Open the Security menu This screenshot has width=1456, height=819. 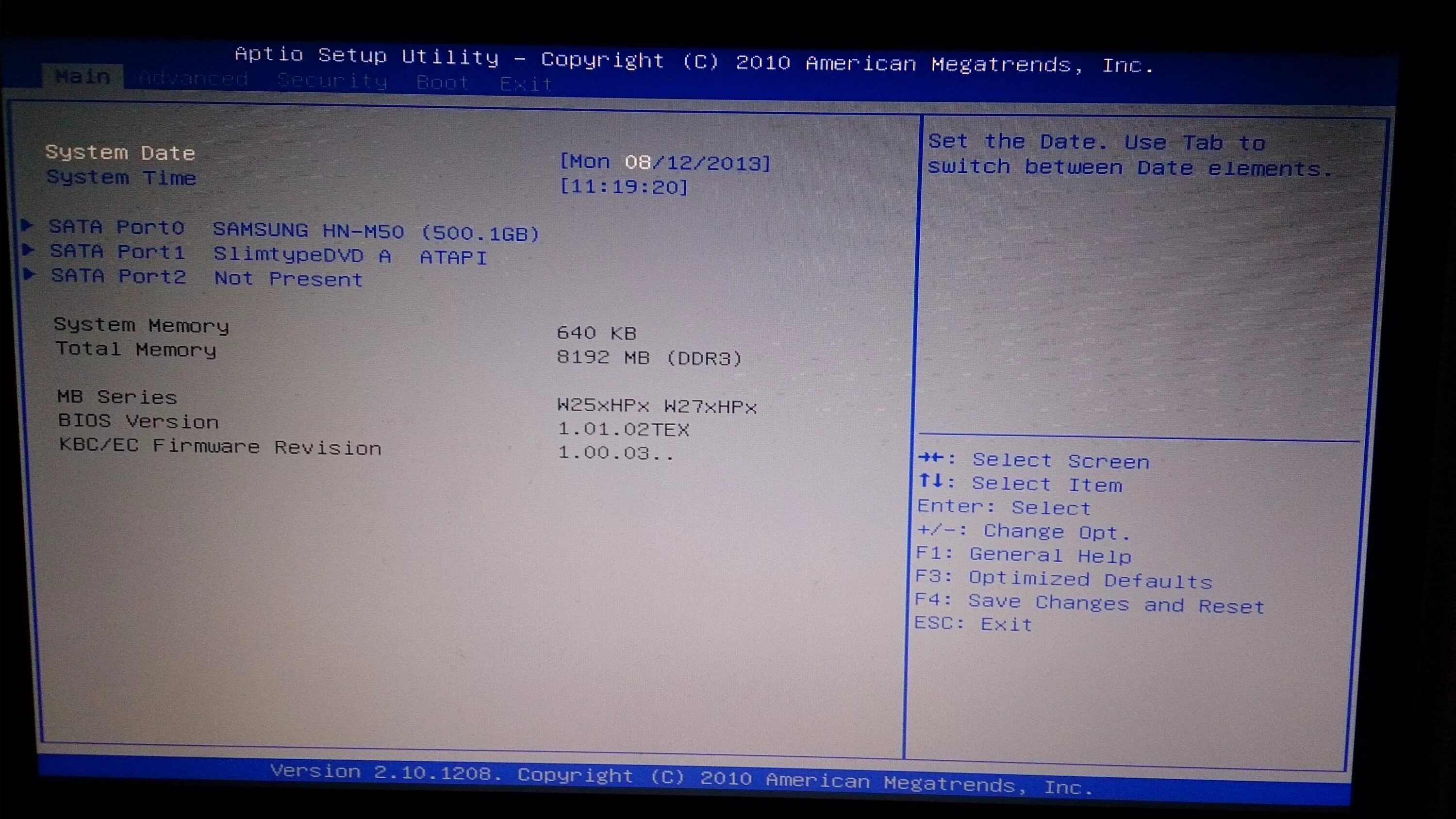pyautogui.click(x=330, y=82)
